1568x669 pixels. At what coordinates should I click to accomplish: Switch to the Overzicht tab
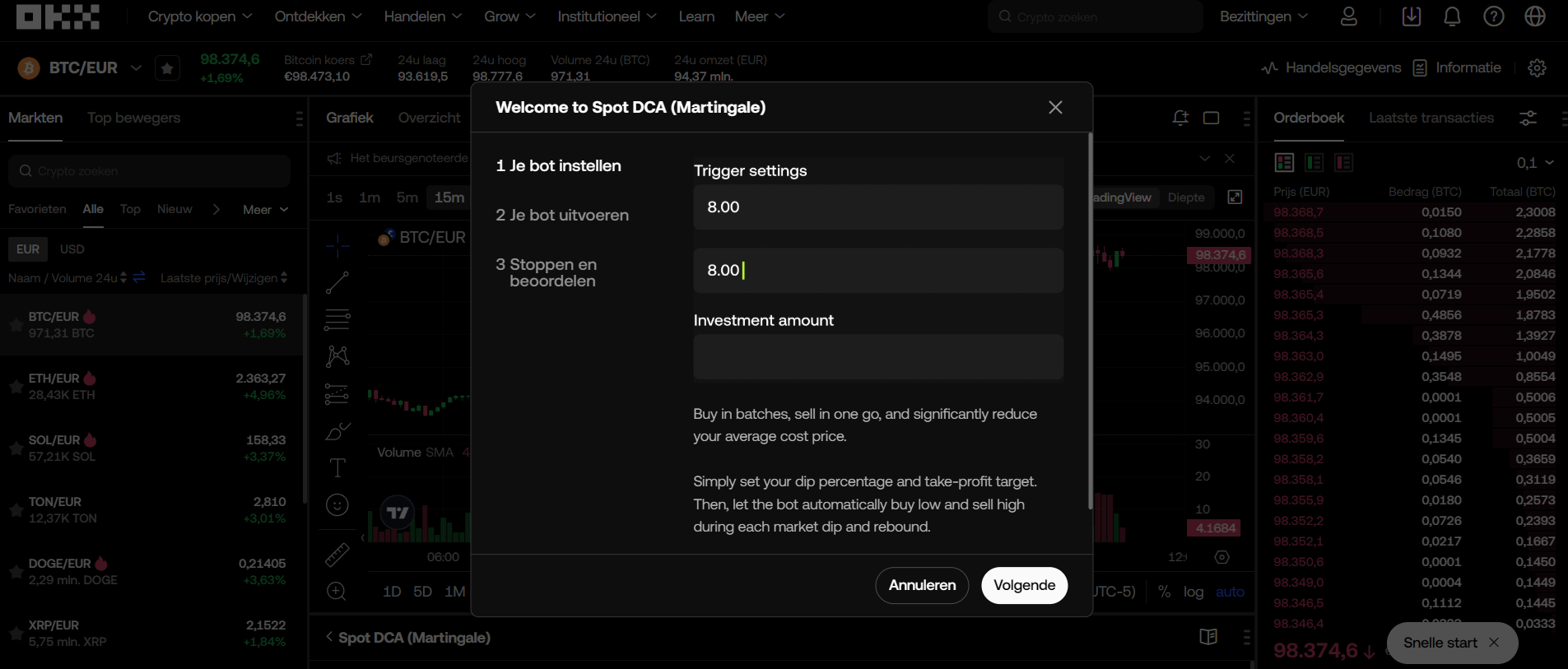(429, 118)
